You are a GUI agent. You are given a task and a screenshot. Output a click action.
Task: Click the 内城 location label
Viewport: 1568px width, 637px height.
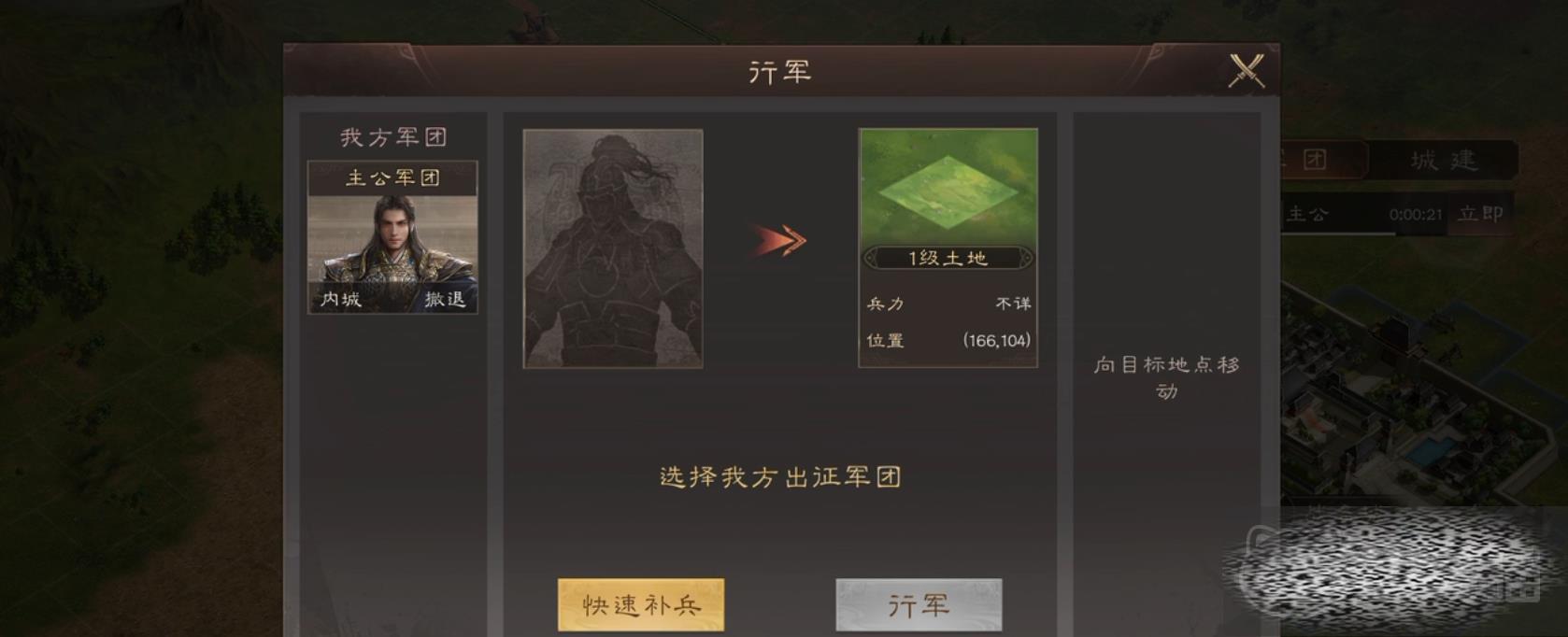point(340,299)
